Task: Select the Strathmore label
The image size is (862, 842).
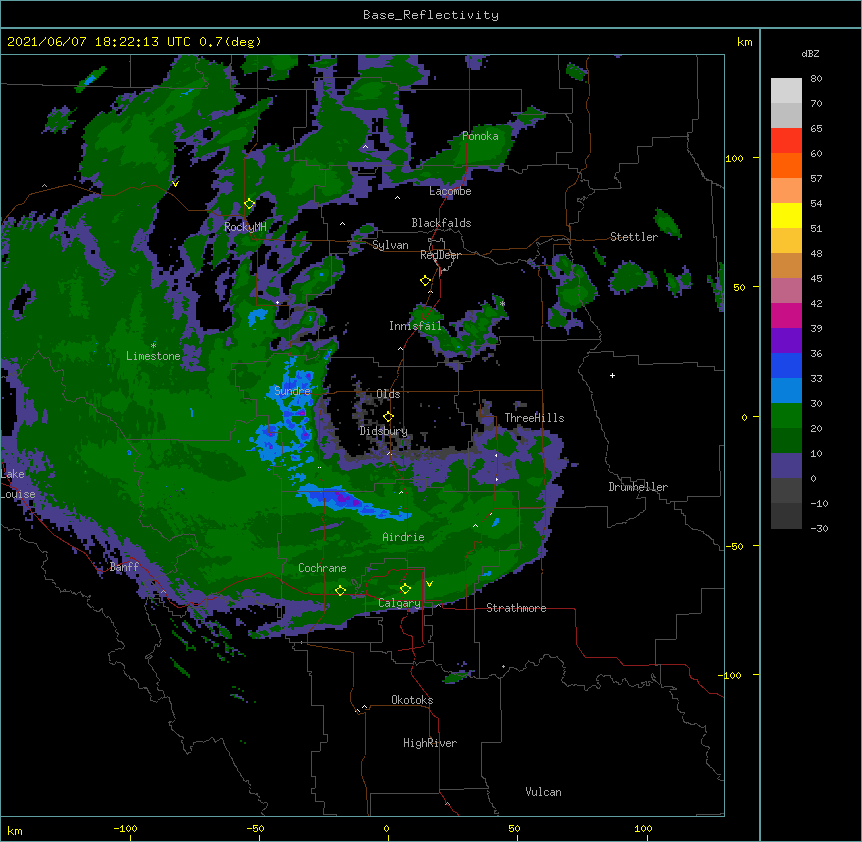Action: (516, 608)
